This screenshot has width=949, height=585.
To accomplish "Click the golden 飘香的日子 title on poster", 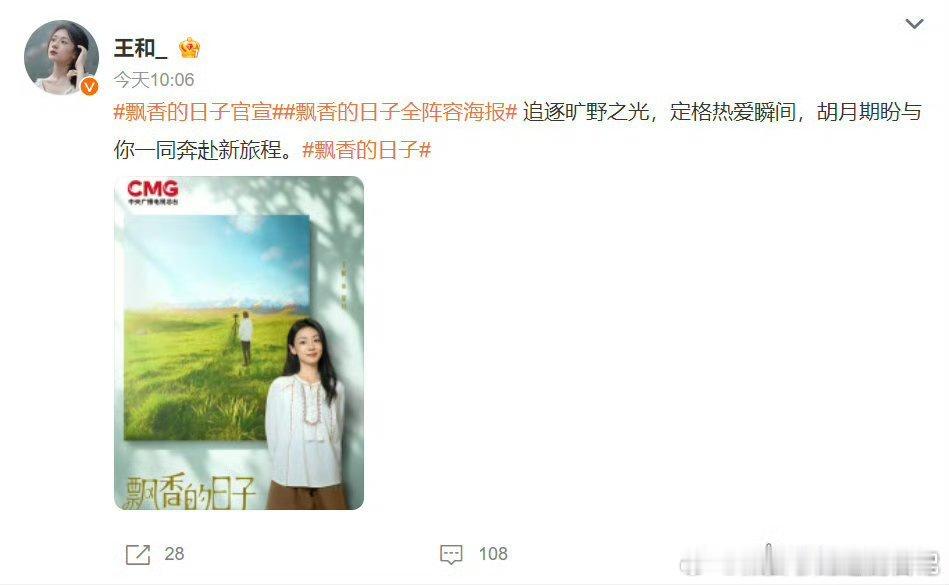I will pos(189,492).
